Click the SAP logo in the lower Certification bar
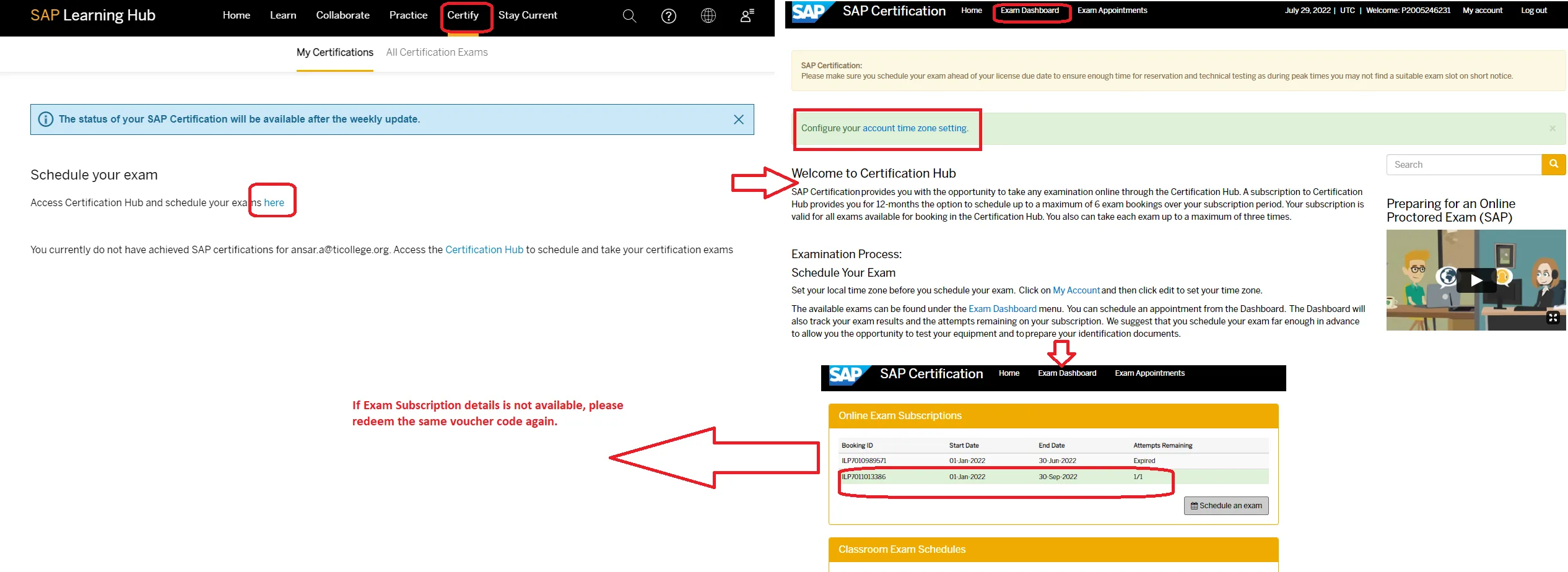The height and width of the screenshot is (572, 1568). point(848,375)
